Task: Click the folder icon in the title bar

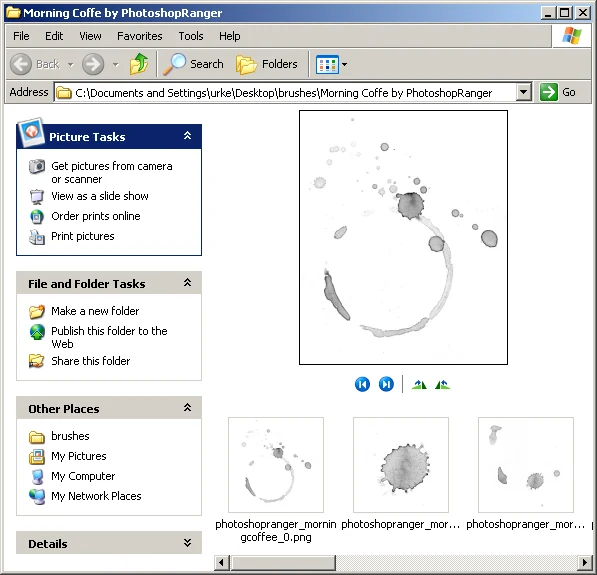Action: 13,13
